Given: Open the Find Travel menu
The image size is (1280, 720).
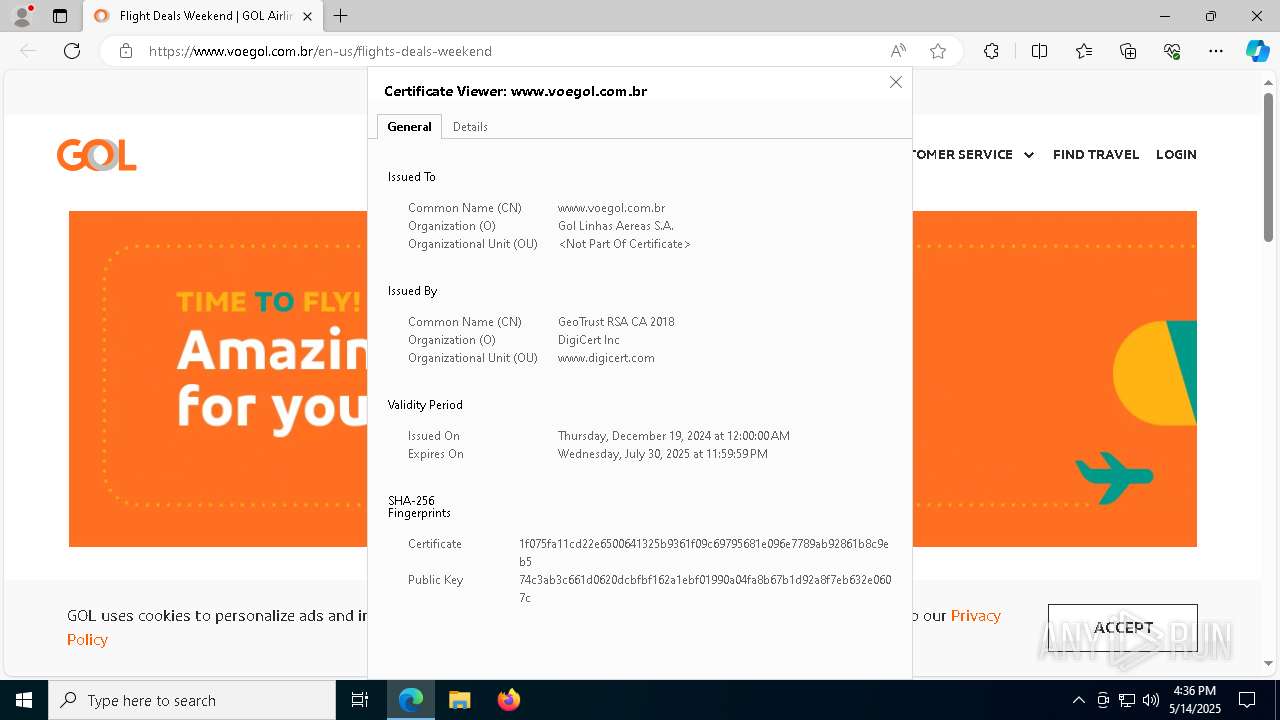Looking at the screenshot, I should tap(1096, 155).
